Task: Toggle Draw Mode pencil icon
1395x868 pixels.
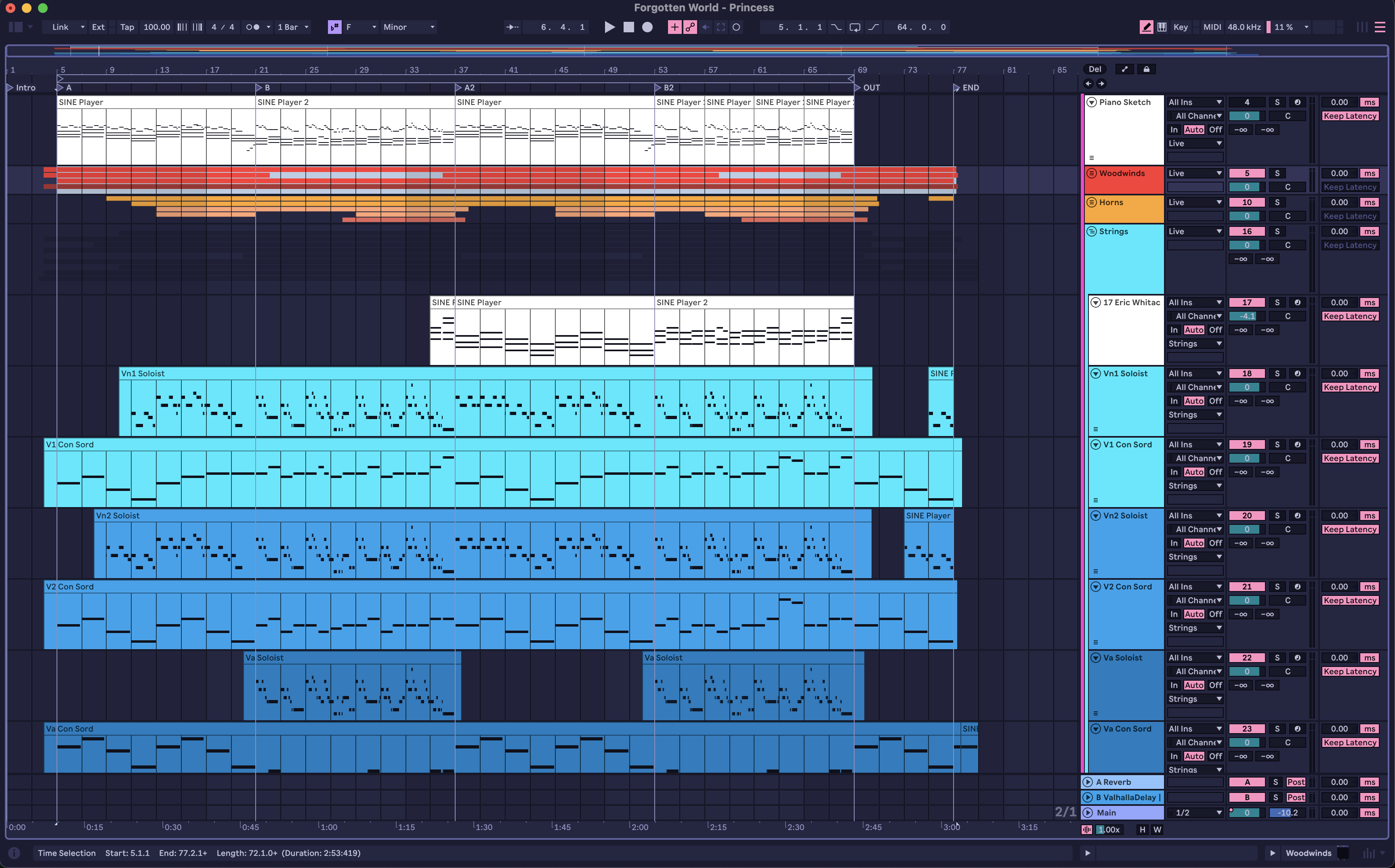Action: click(1146, 27)
